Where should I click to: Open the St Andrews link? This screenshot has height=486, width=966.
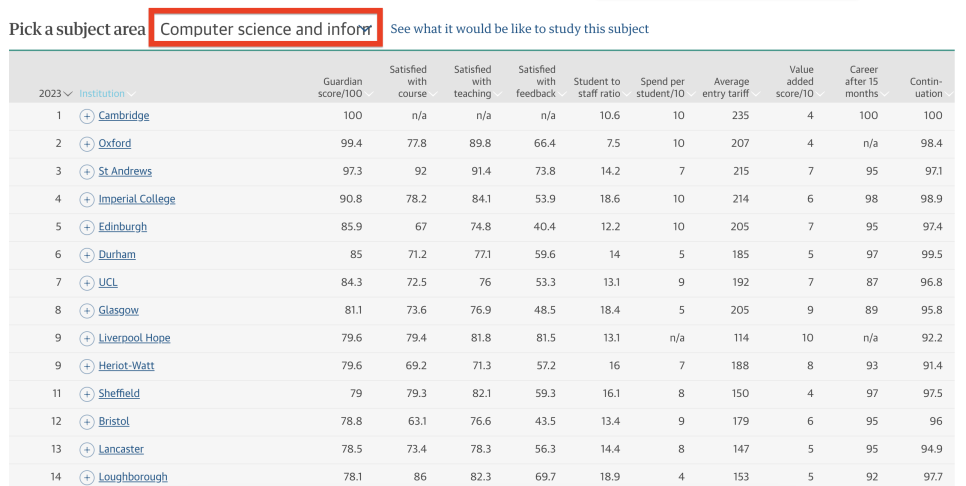[125, 171]
